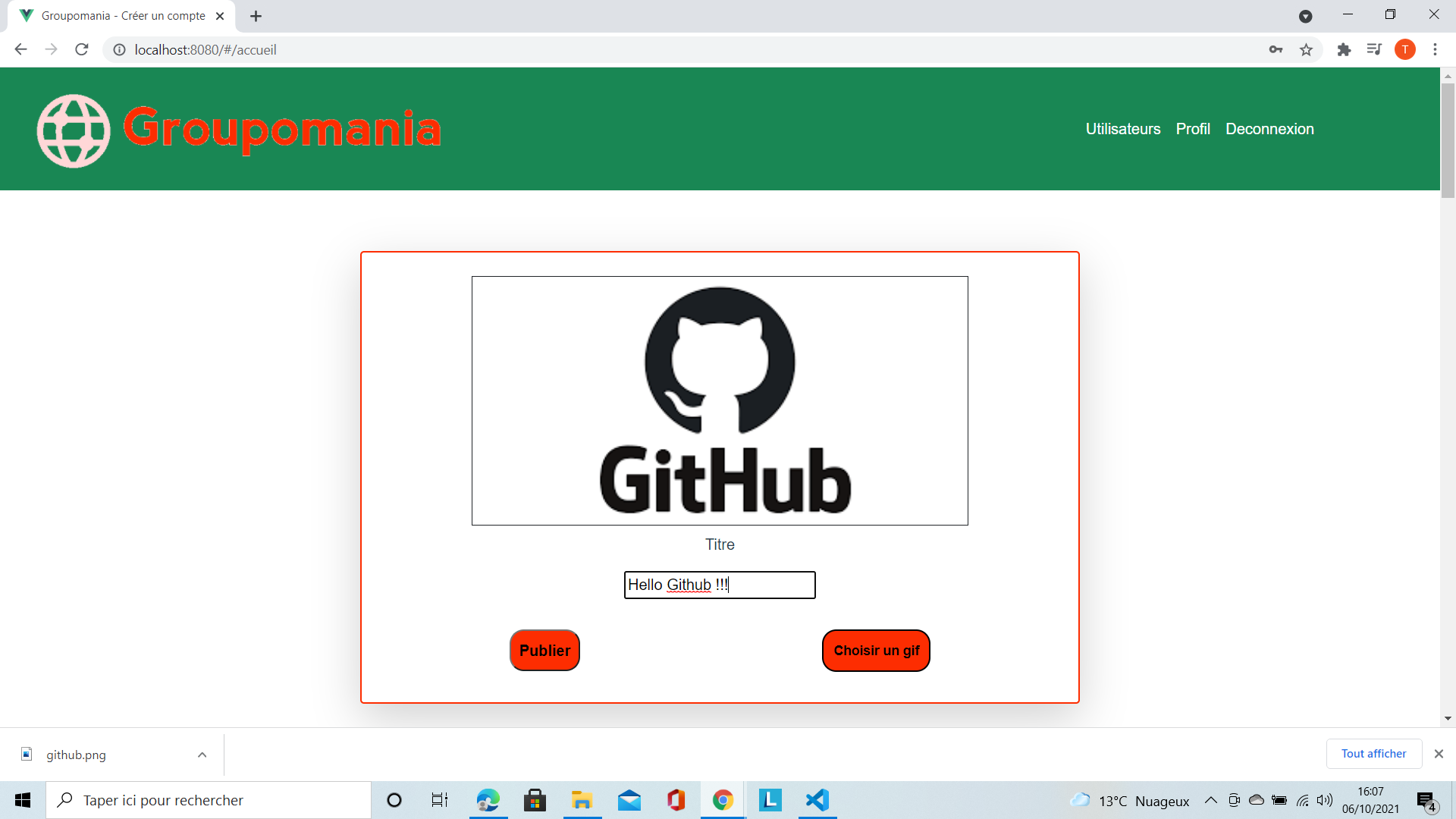1456x819 pixels.
Task: Click the back navigation arrow
Action: [x=20, y=49]
